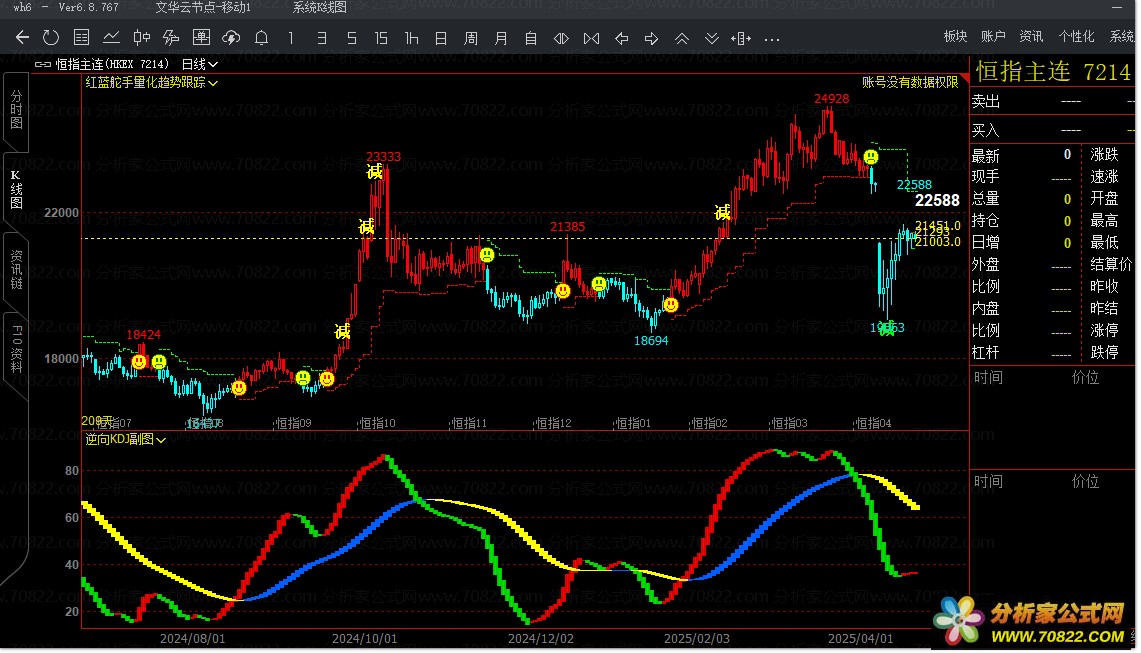
Task: Click the 24928 high price marker
Action: [831, 98]
